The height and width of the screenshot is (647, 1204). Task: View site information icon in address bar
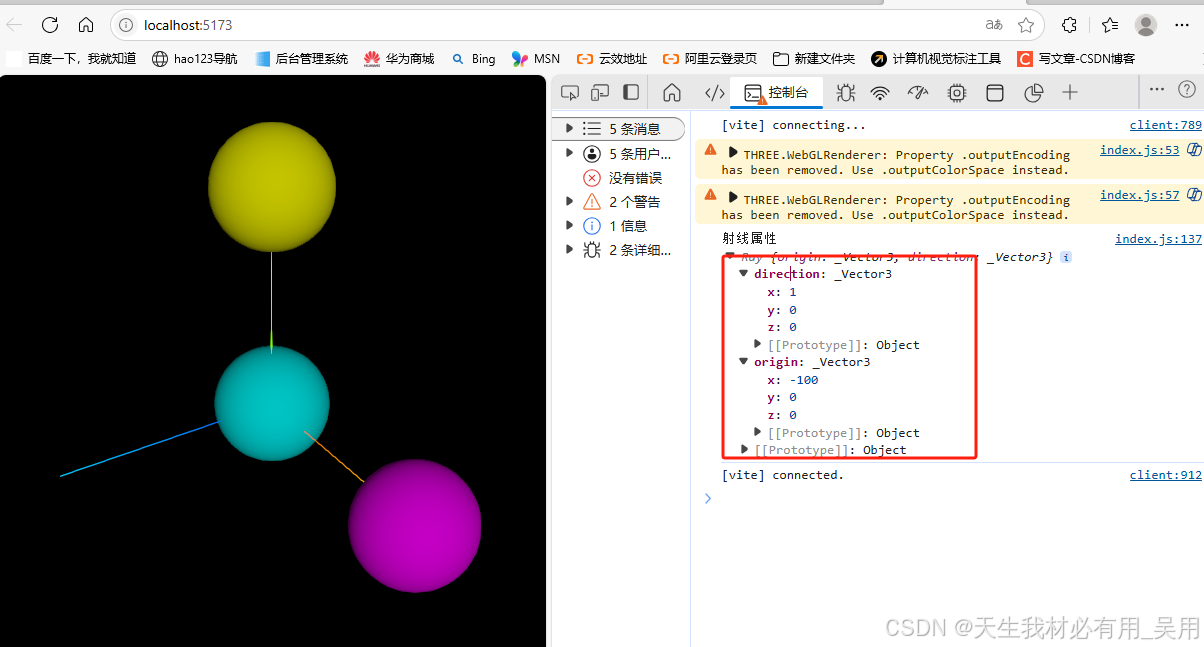126,25
